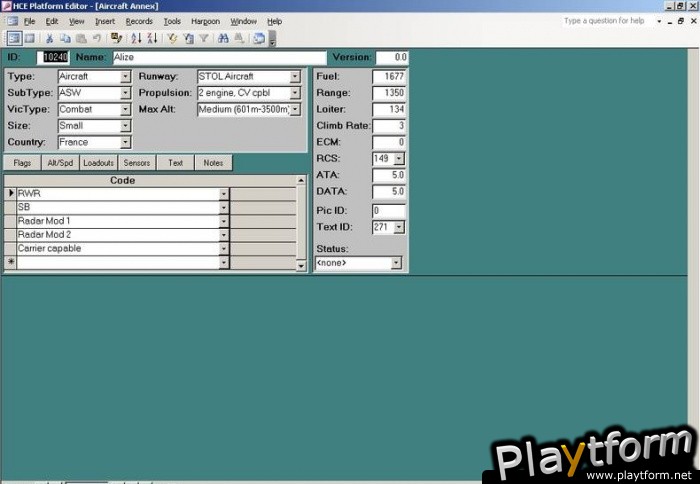The image size is (700, 484).
Task: Open the Notes tab
Action: tap(213, 163)
